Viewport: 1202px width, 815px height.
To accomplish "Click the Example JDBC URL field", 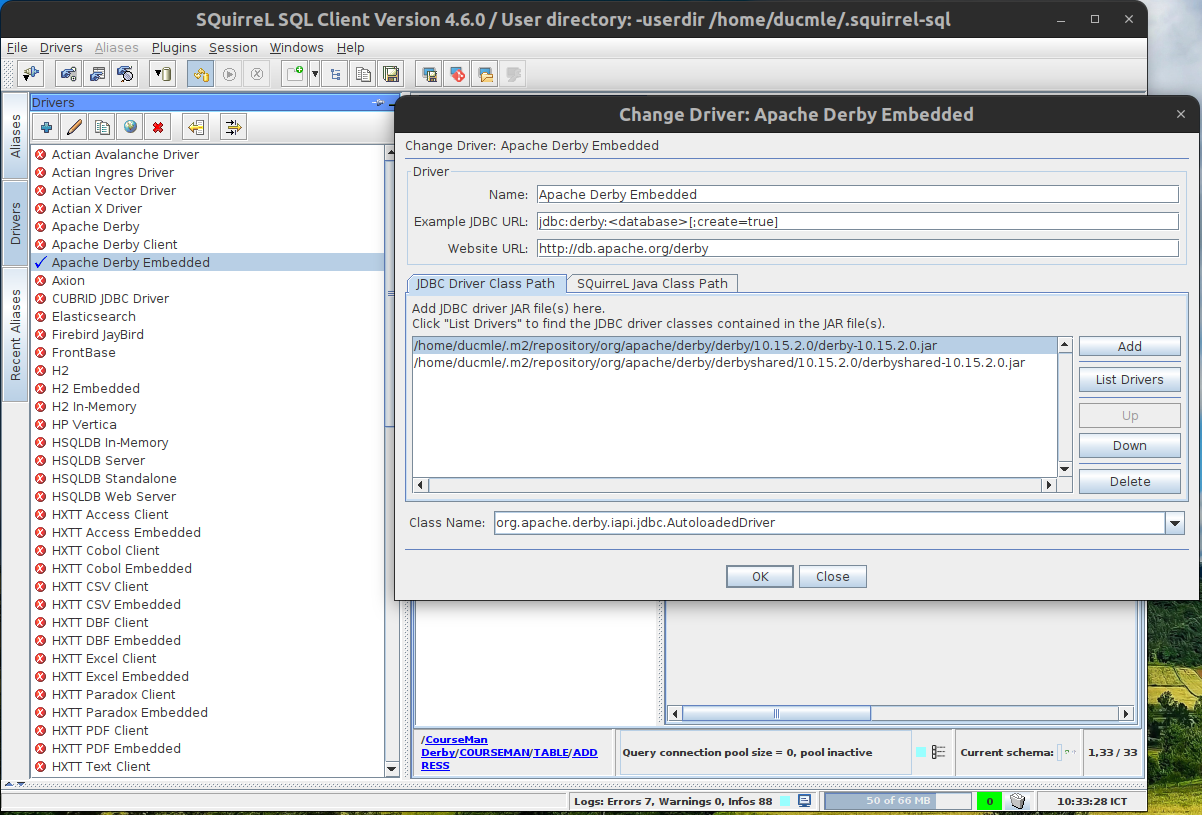I will (857, 221).
